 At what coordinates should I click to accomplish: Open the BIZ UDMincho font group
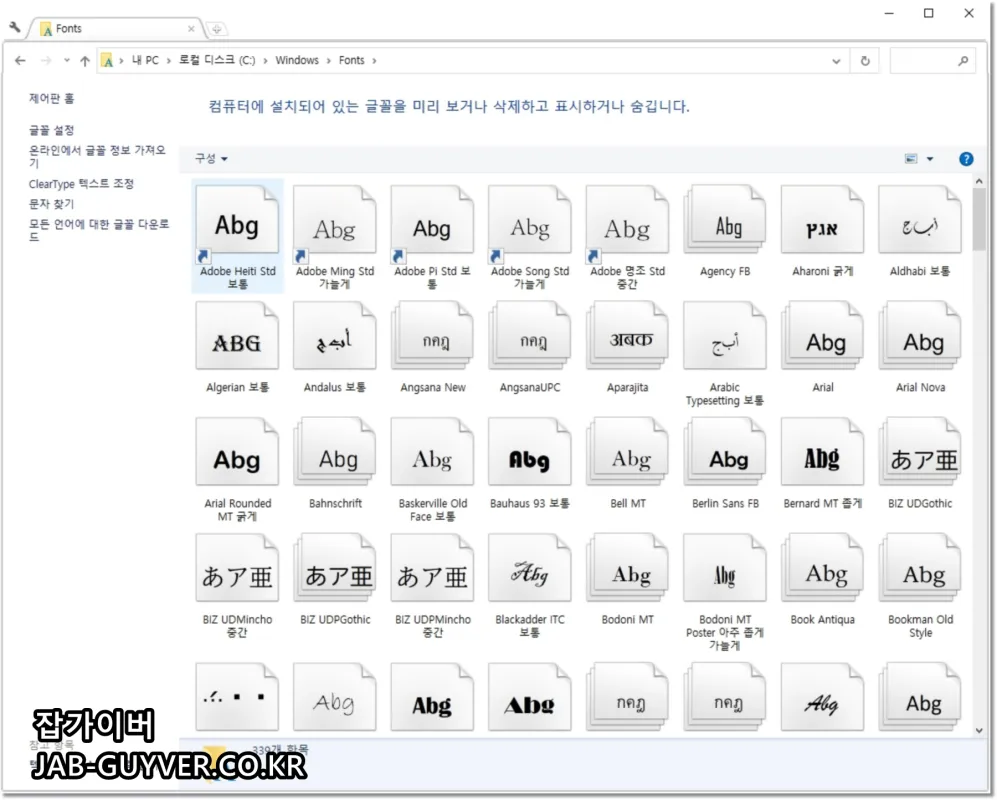(x=237, y=570)
